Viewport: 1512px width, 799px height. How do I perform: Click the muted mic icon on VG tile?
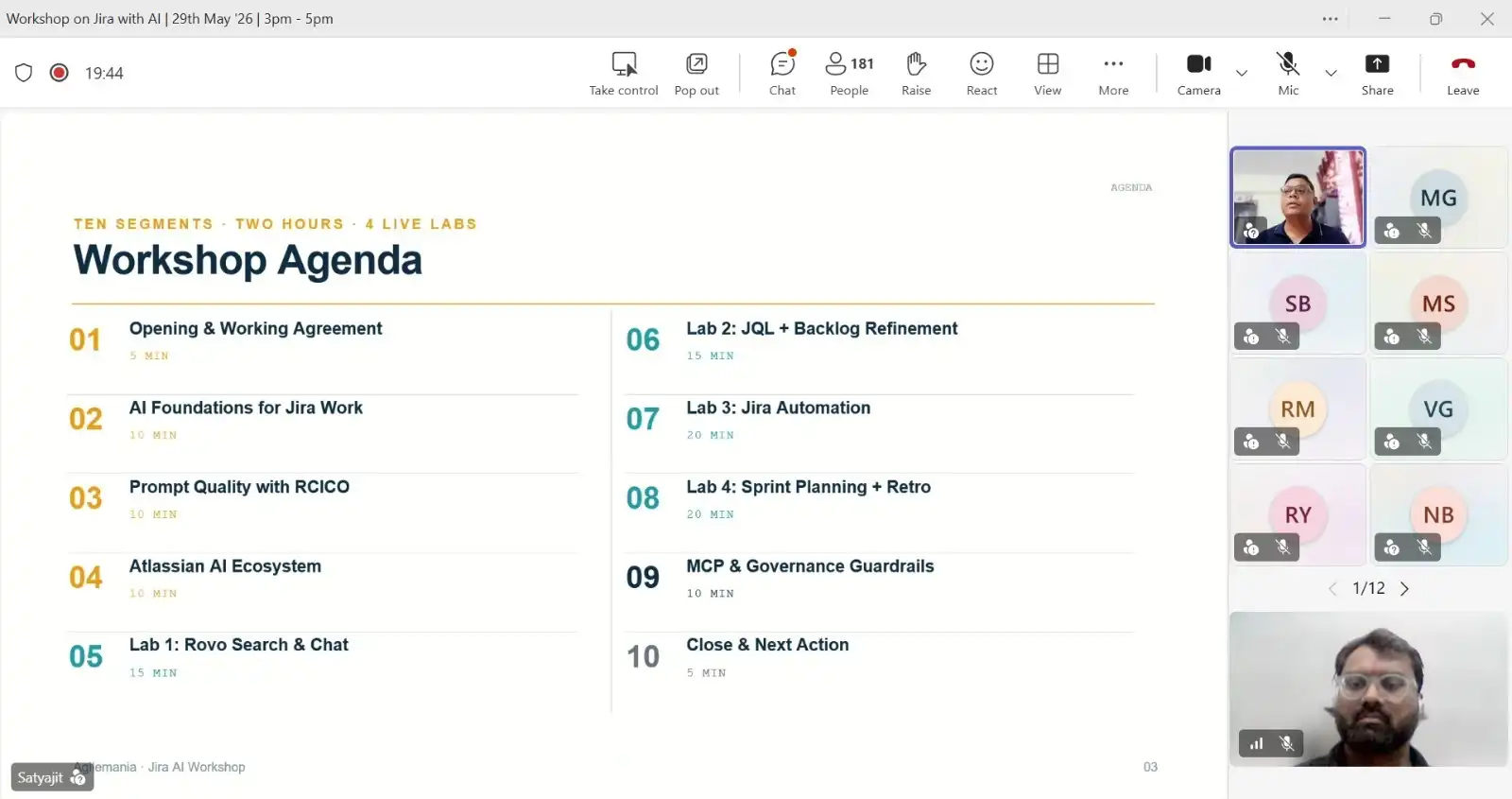(1424, 442)
